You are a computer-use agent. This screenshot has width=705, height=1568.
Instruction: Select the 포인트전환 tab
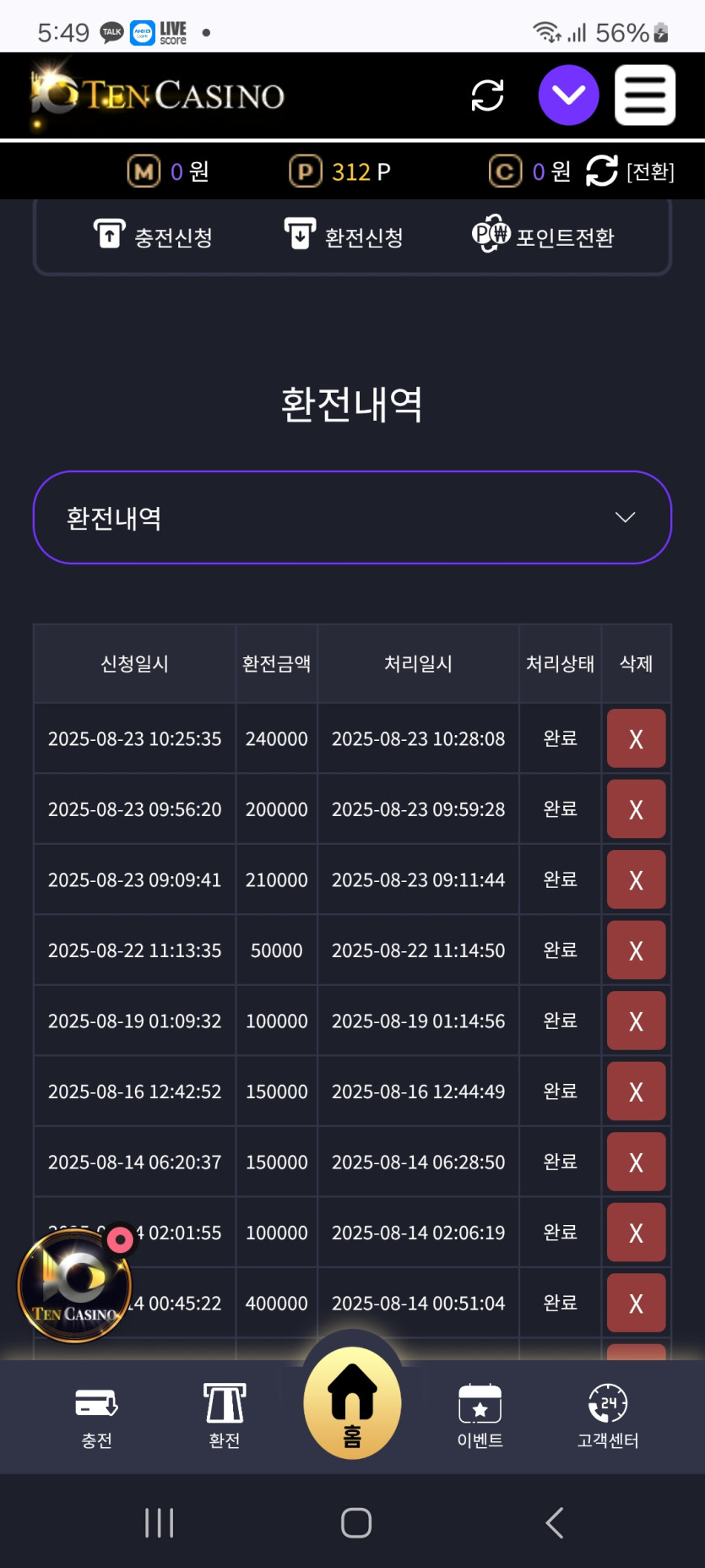[x=543, y=236]
